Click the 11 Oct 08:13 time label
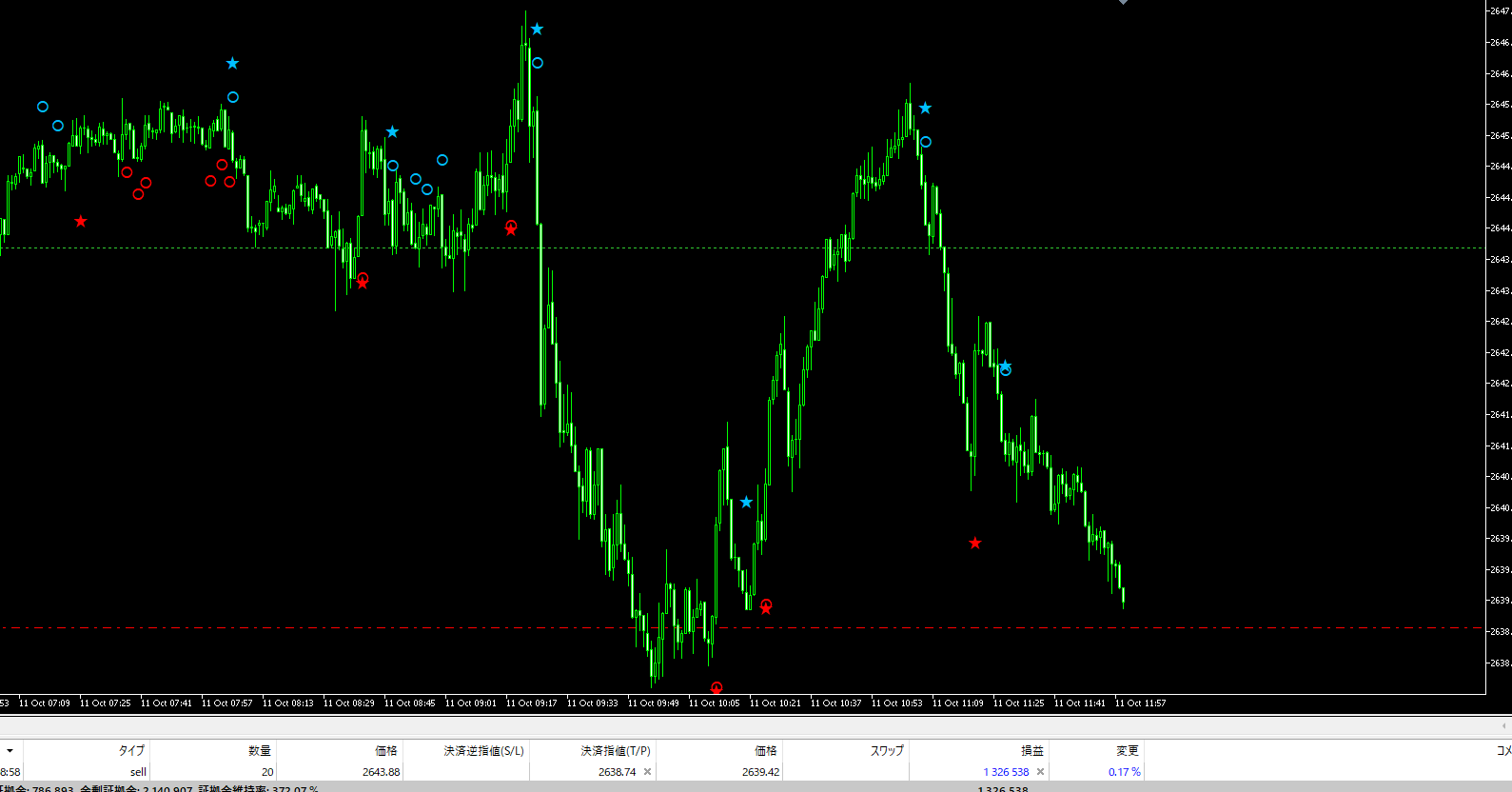 288,703
